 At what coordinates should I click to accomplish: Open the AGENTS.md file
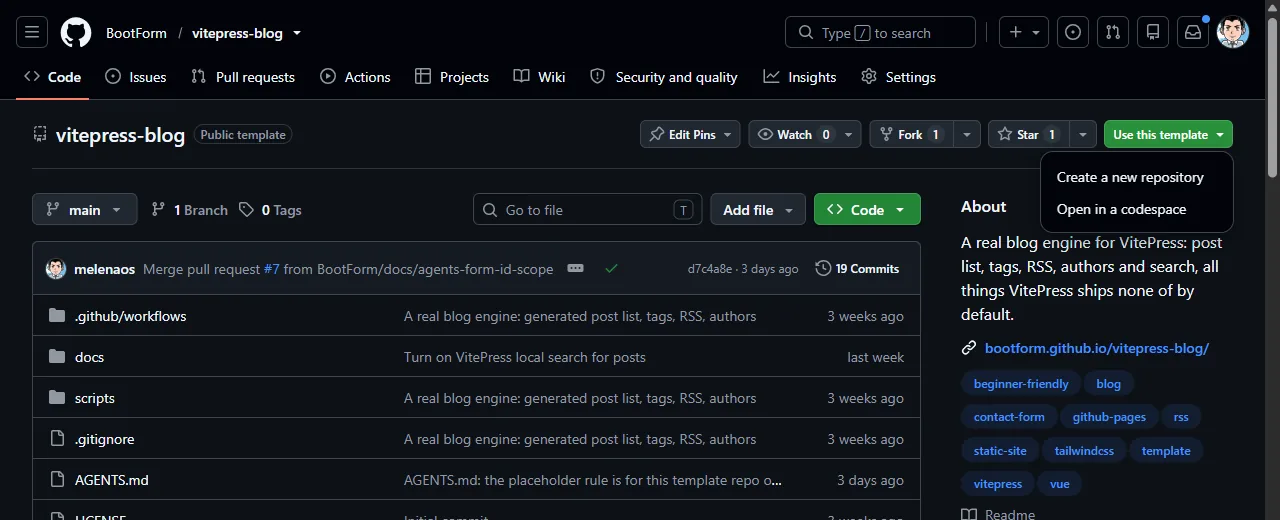(111, 480)
